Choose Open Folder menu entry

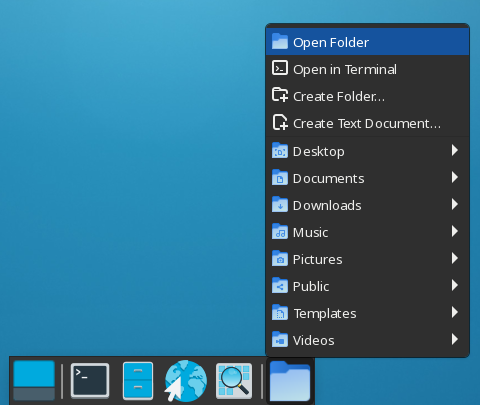pos(367,42)
